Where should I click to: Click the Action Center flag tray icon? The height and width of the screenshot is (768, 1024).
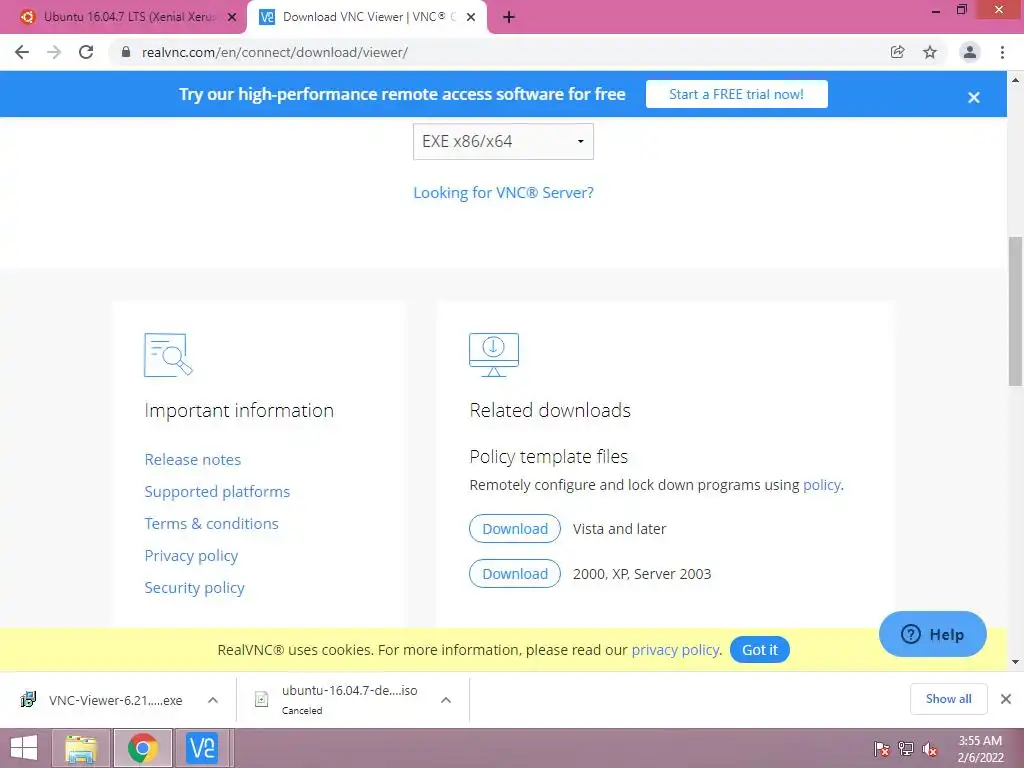click(881, 749)
